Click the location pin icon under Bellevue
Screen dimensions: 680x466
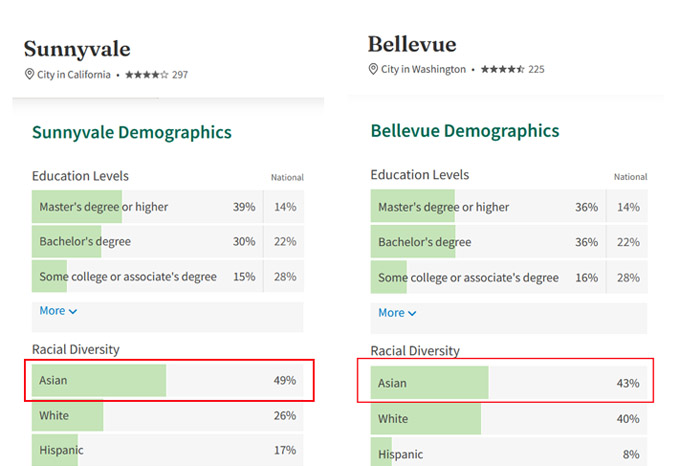pyautogui.click(x=373, y=70)
